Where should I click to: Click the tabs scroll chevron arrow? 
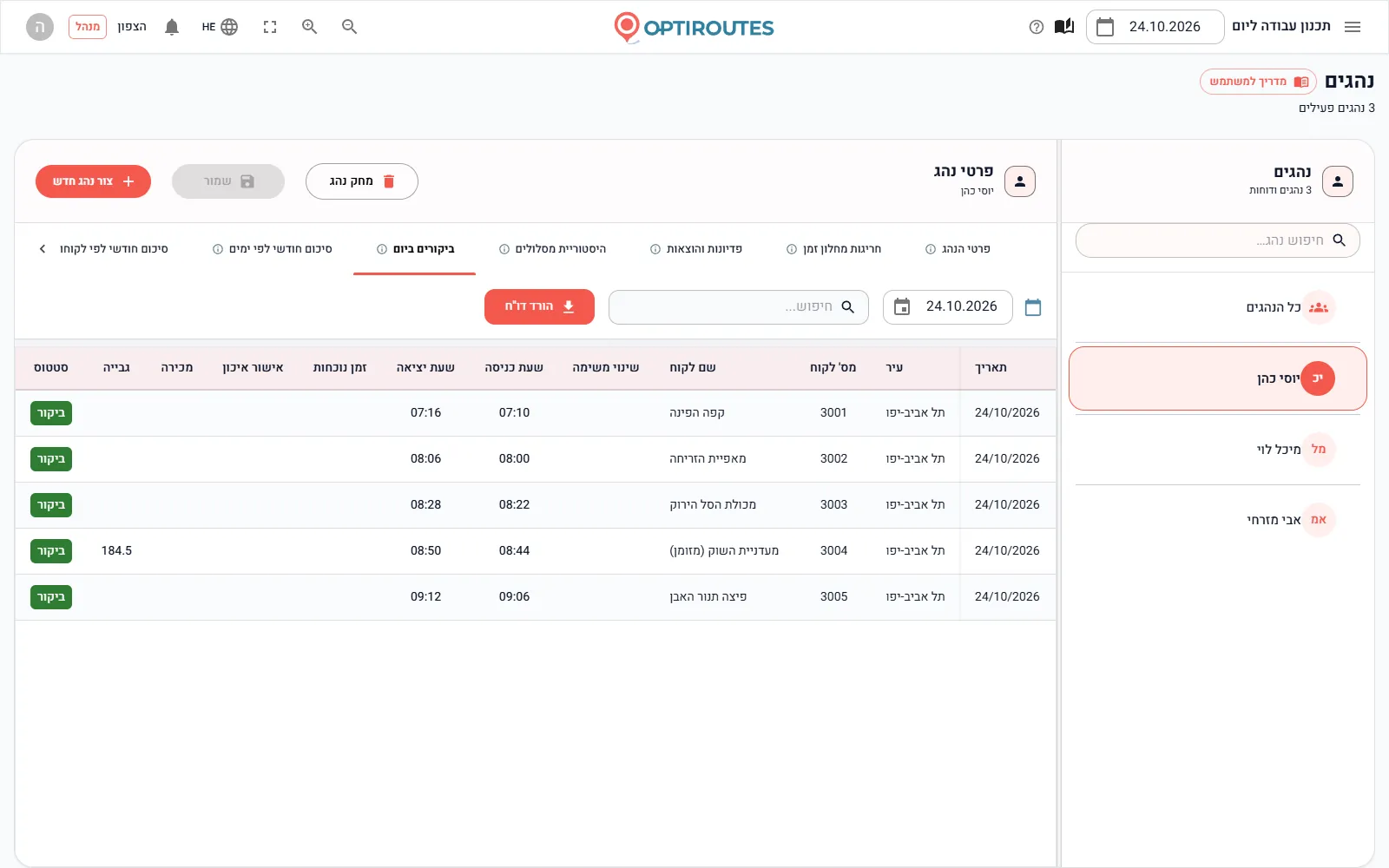[x=42, y=249]
